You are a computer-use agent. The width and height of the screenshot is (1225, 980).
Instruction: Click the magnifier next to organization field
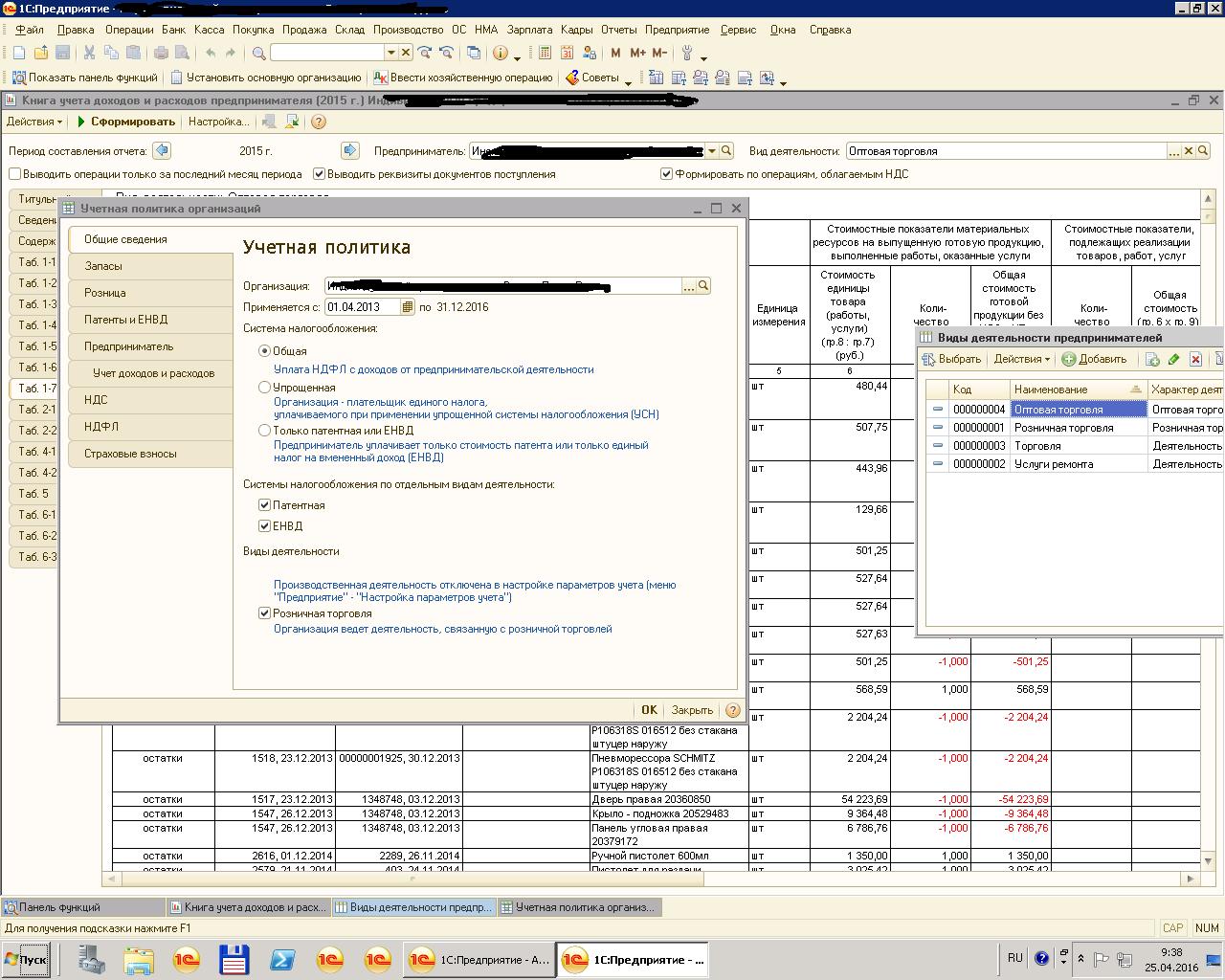point(703,286)
